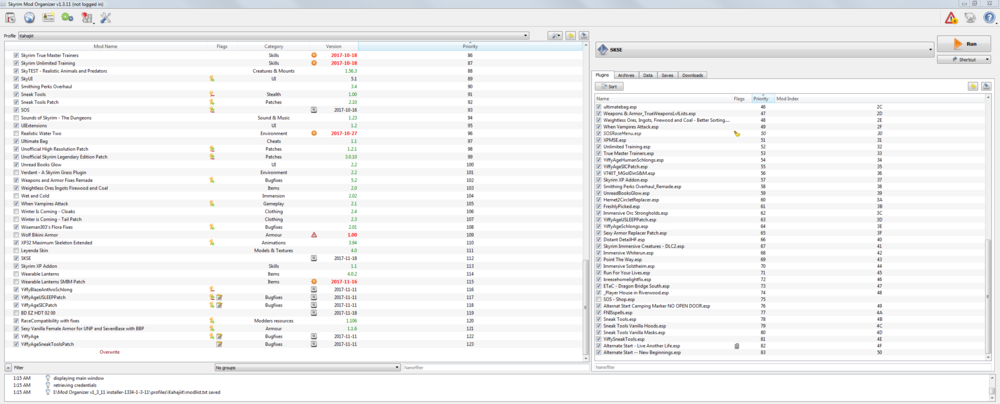
Task: Enable the Realistic Water Two mod
Action: tap(16, 133)
